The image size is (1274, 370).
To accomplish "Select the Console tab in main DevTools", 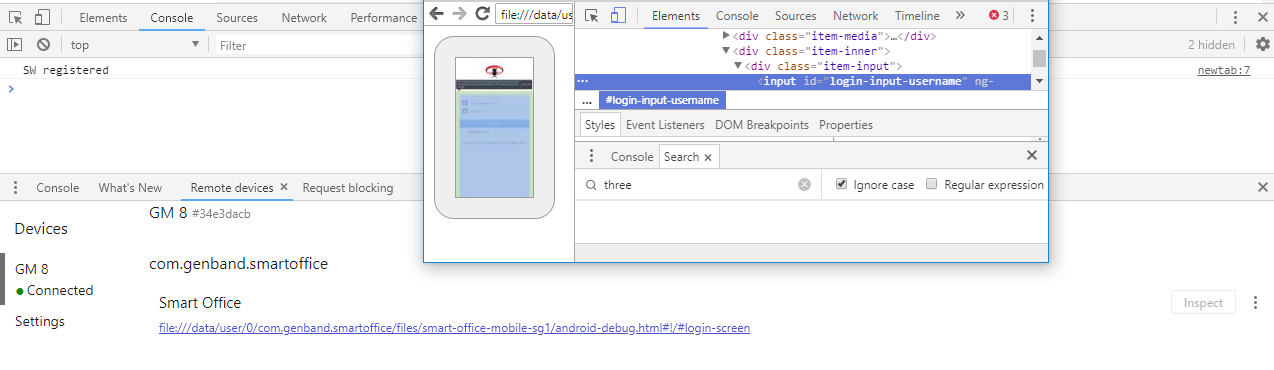I will 172,17.
